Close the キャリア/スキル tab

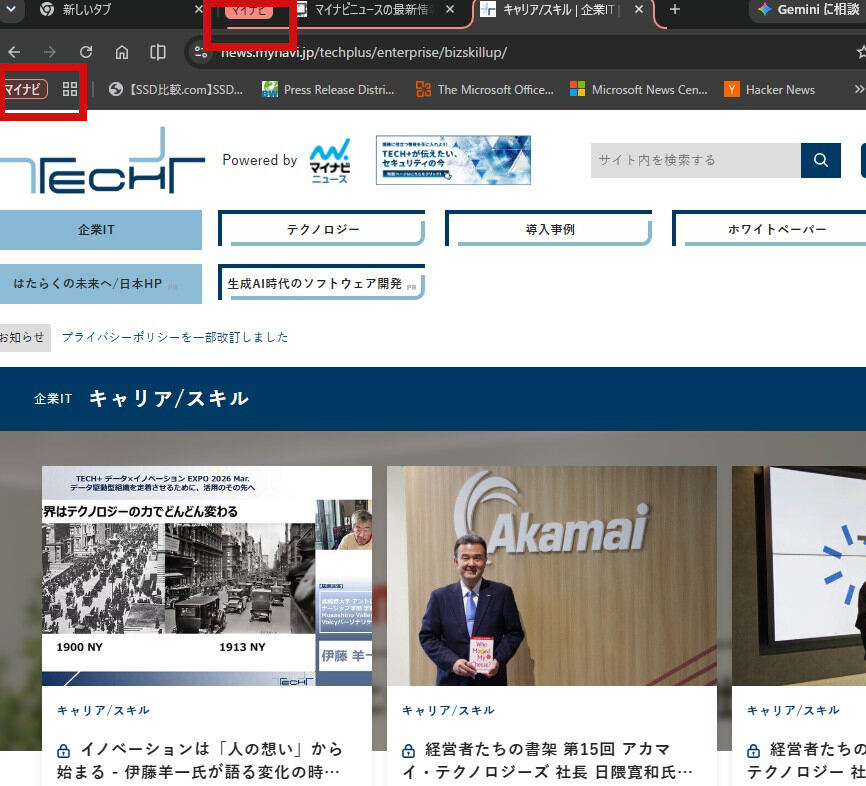click(x=639, y=9)
